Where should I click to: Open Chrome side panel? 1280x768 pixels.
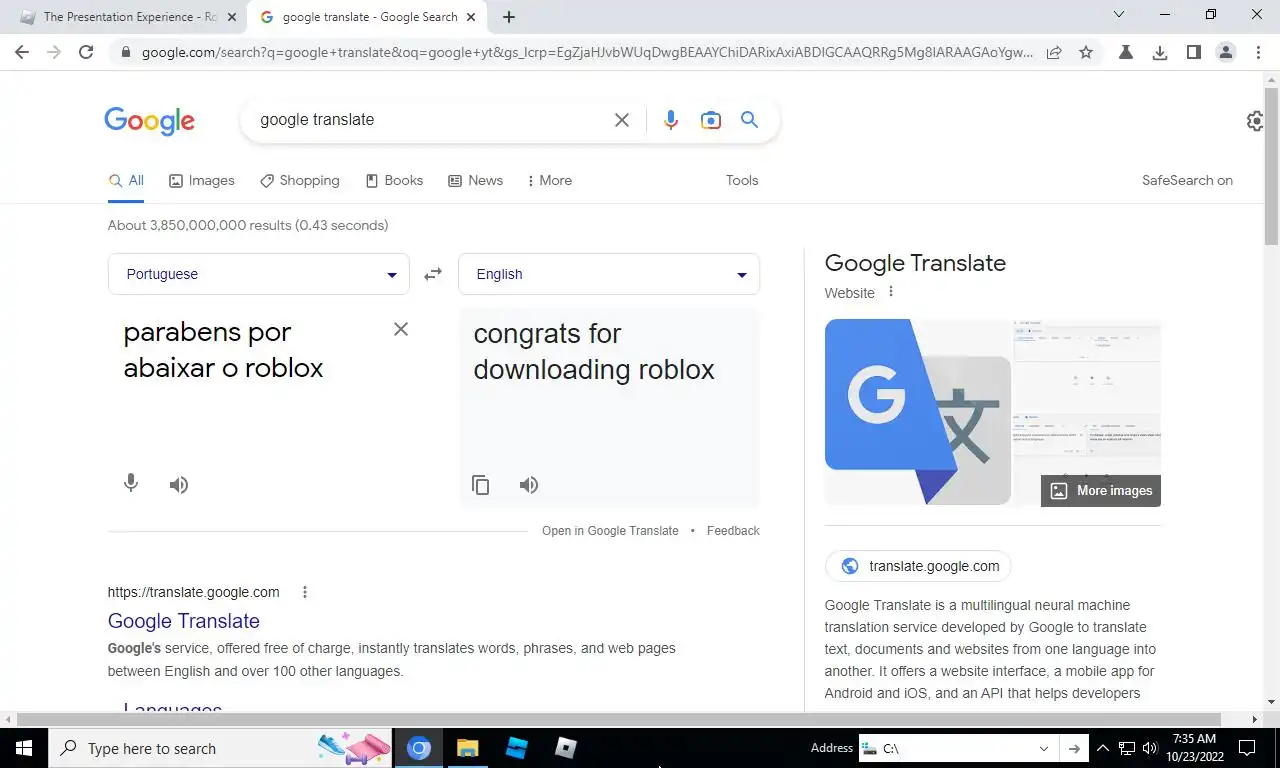[1193, 52]
